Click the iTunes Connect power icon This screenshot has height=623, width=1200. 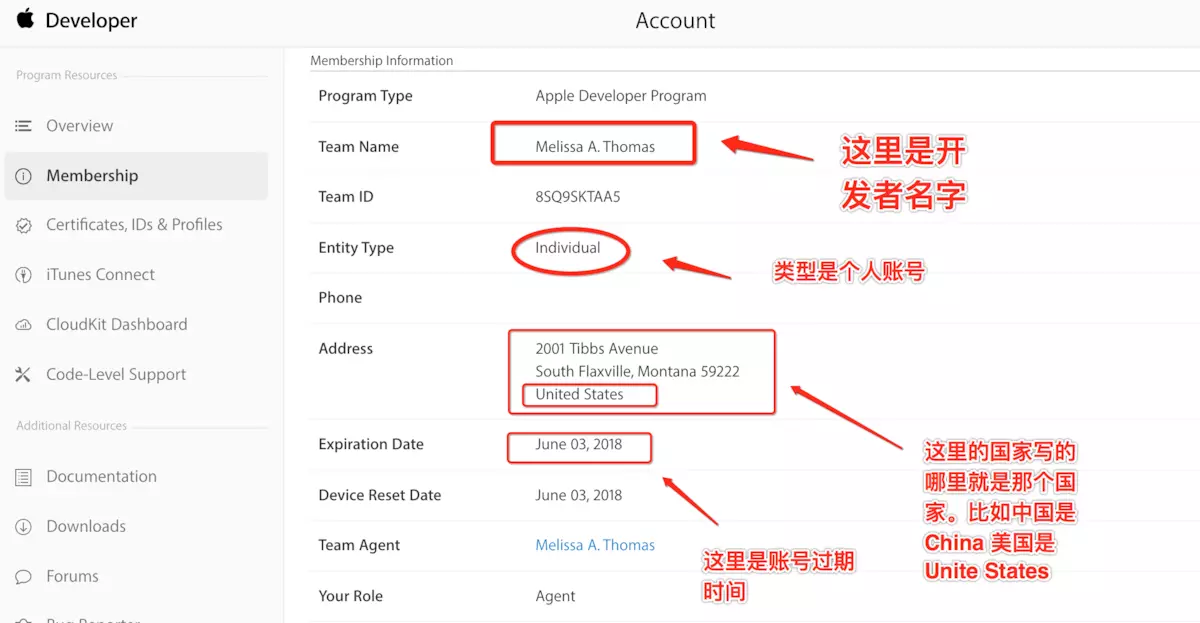click(x=23, y=275)
